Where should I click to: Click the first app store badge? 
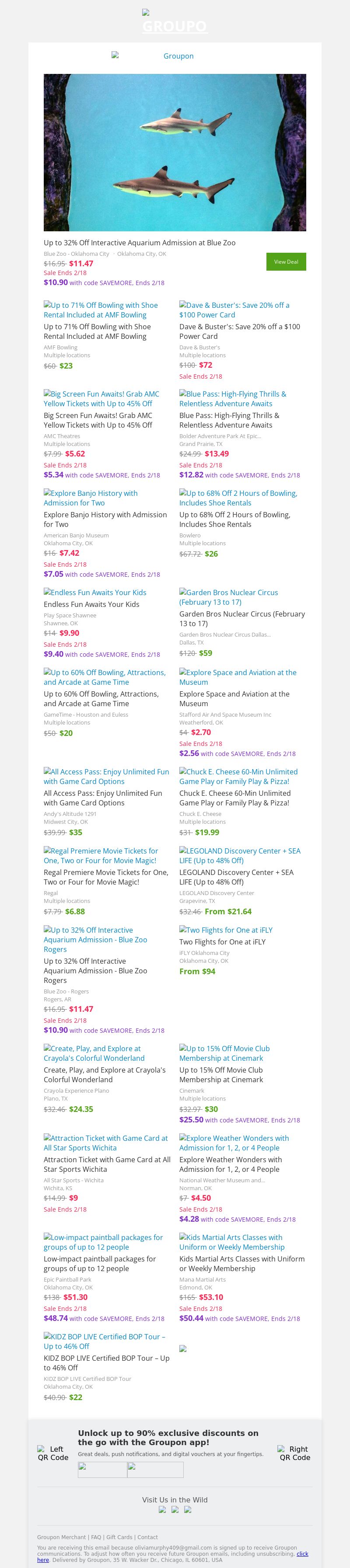102,1469
